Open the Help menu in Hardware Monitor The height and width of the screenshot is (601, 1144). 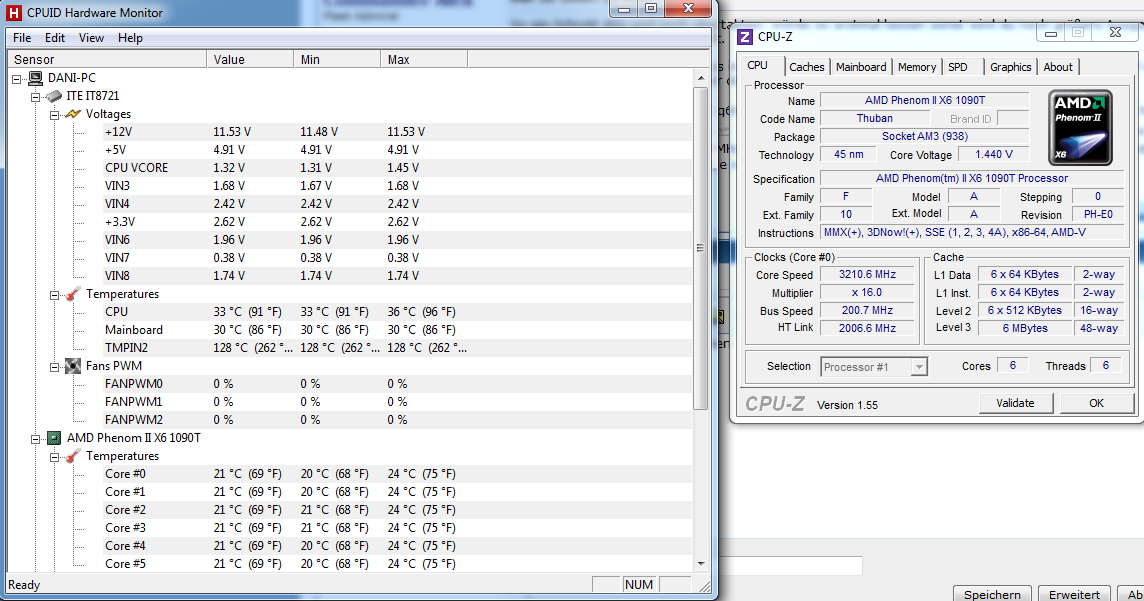[131, 38]
